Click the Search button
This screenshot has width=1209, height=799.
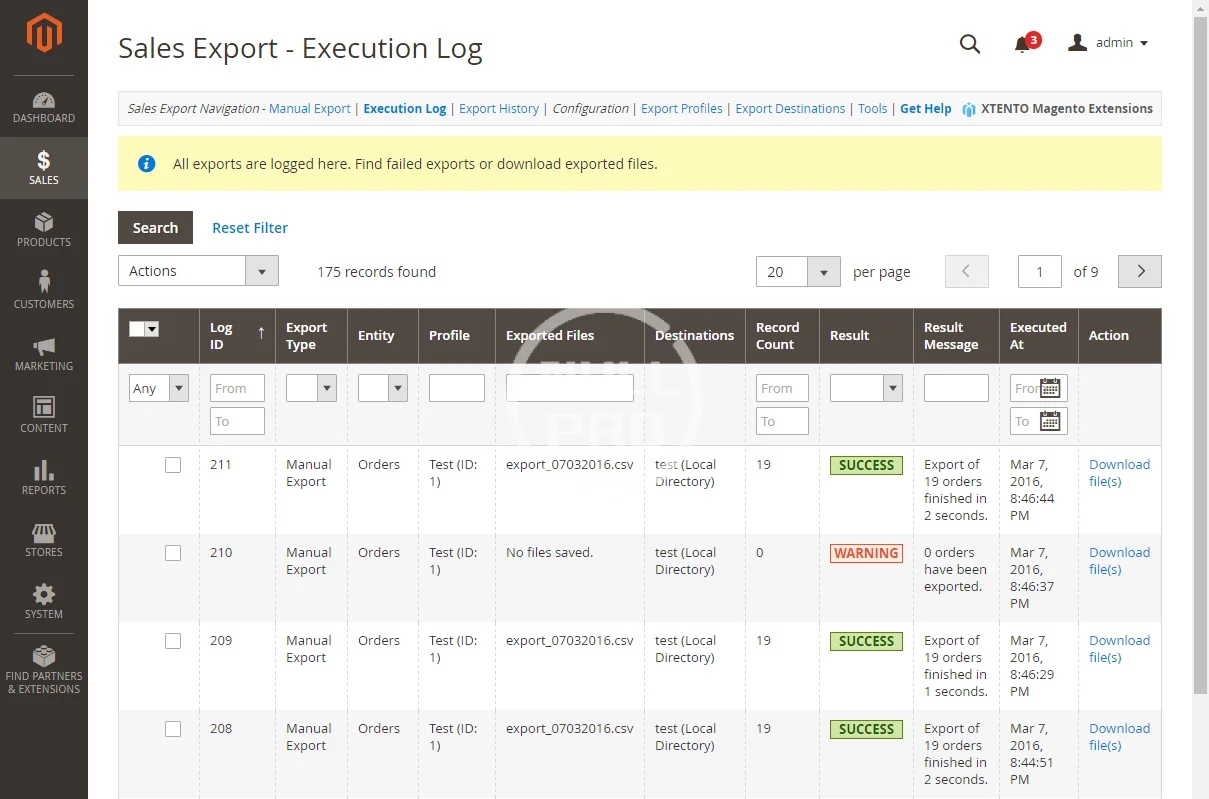[155, 228]
